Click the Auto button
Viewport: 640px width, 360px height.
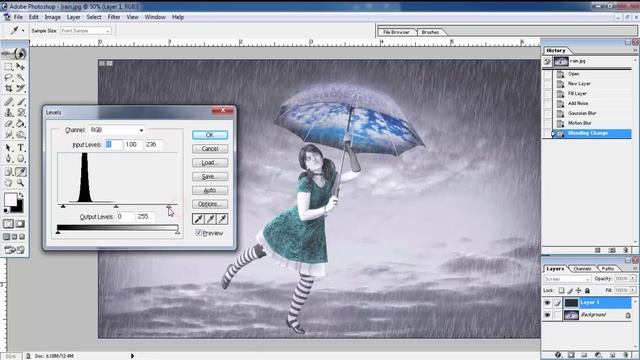[210, 190]
